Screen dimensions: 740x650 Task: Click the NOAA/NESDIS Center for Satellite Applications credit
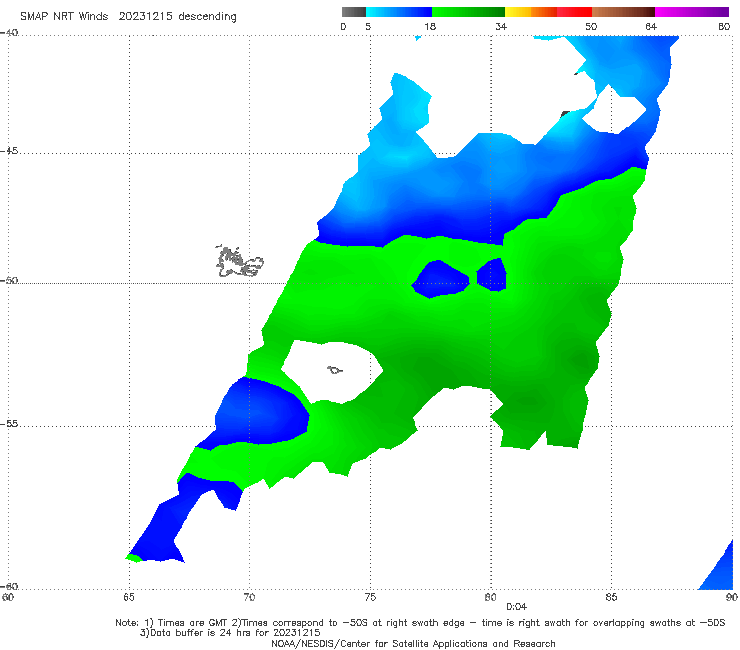tap(413, 643)
